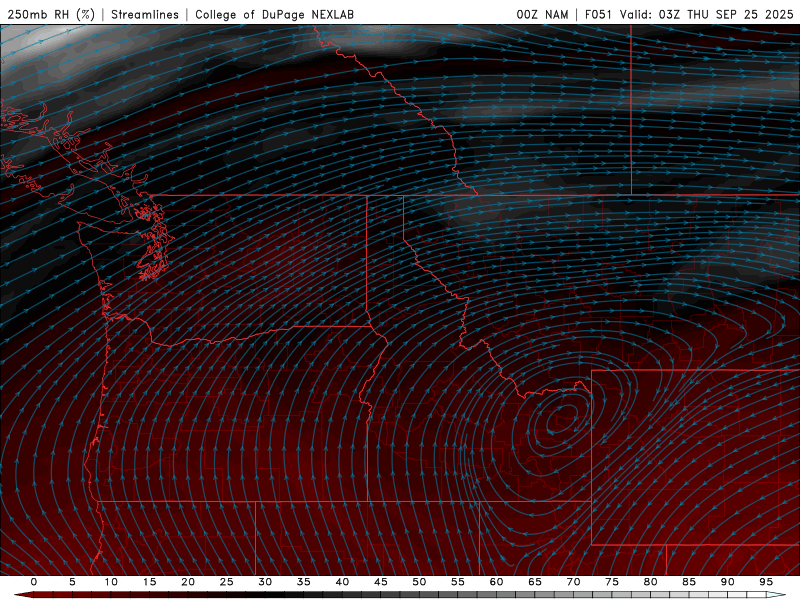800x600 pixels.
Task: Click the color scale label '5'
Action: coord(72,582)
